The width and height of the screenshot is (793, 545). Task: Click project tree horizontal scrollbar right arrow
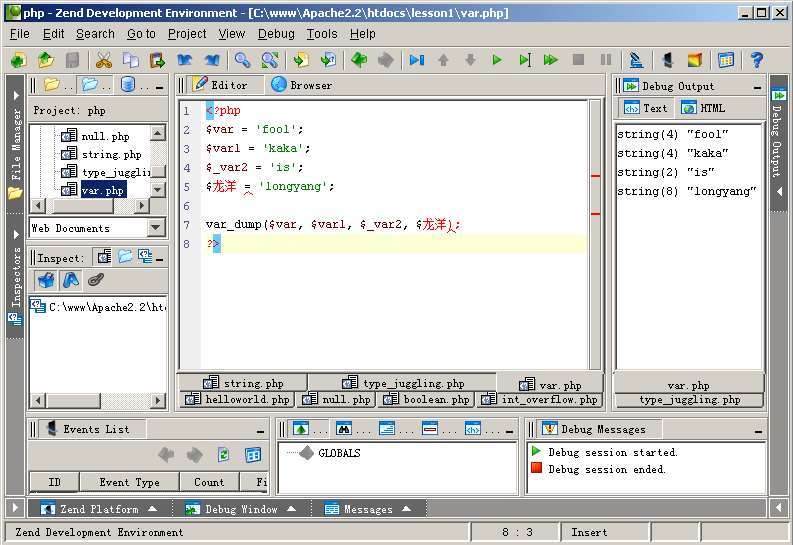[x=142, y=206]
